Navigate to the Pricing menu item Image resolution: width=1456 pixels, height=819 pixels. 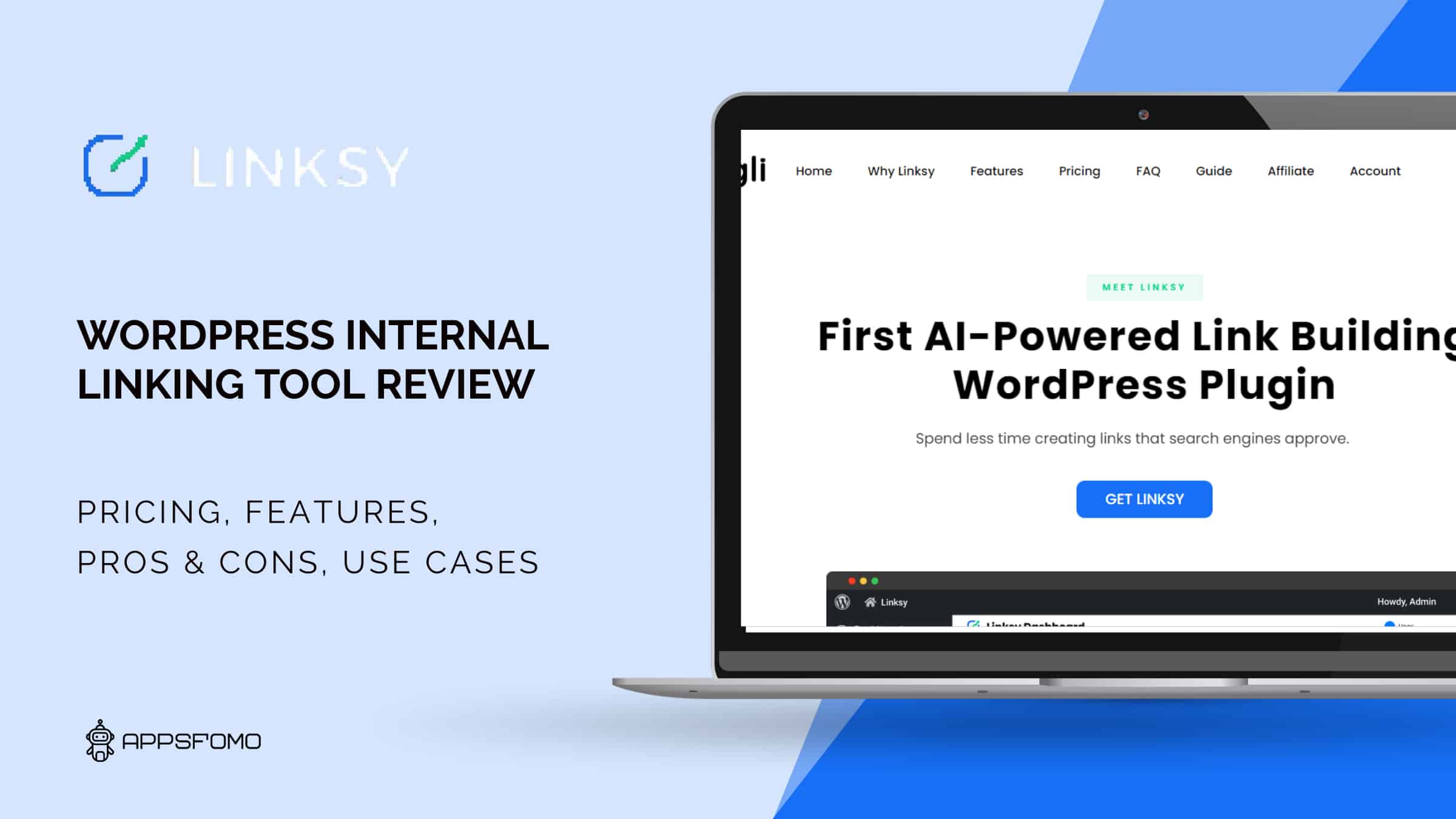(1079, 171)
